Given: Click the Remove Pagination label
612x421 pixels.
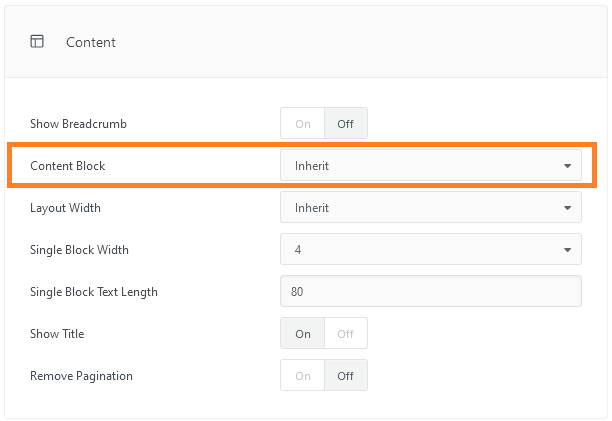Looking at the screenshot, I should click(x=81, y=376).
